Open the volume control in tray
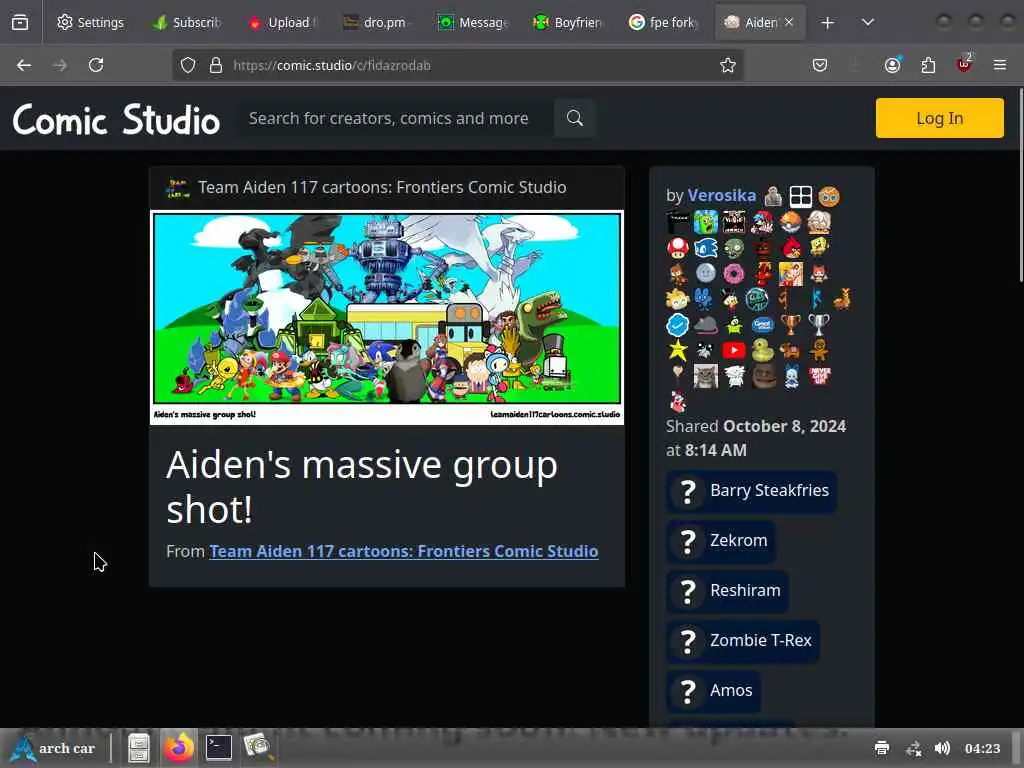Screen dimensions: 1024x768 click(x=942, y=748)
